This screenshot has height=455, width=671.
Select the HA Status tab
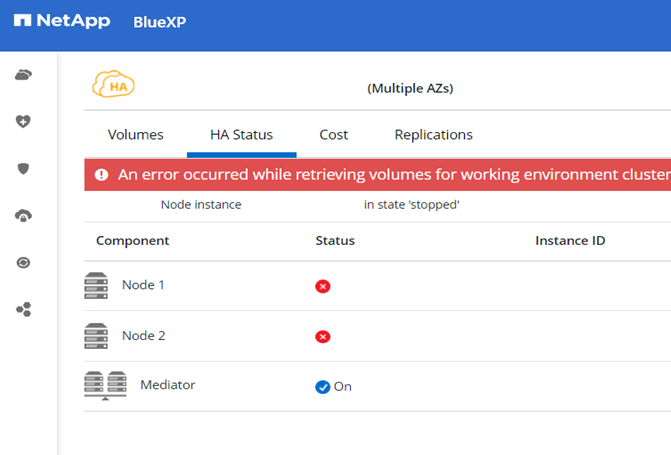[241, 135]
